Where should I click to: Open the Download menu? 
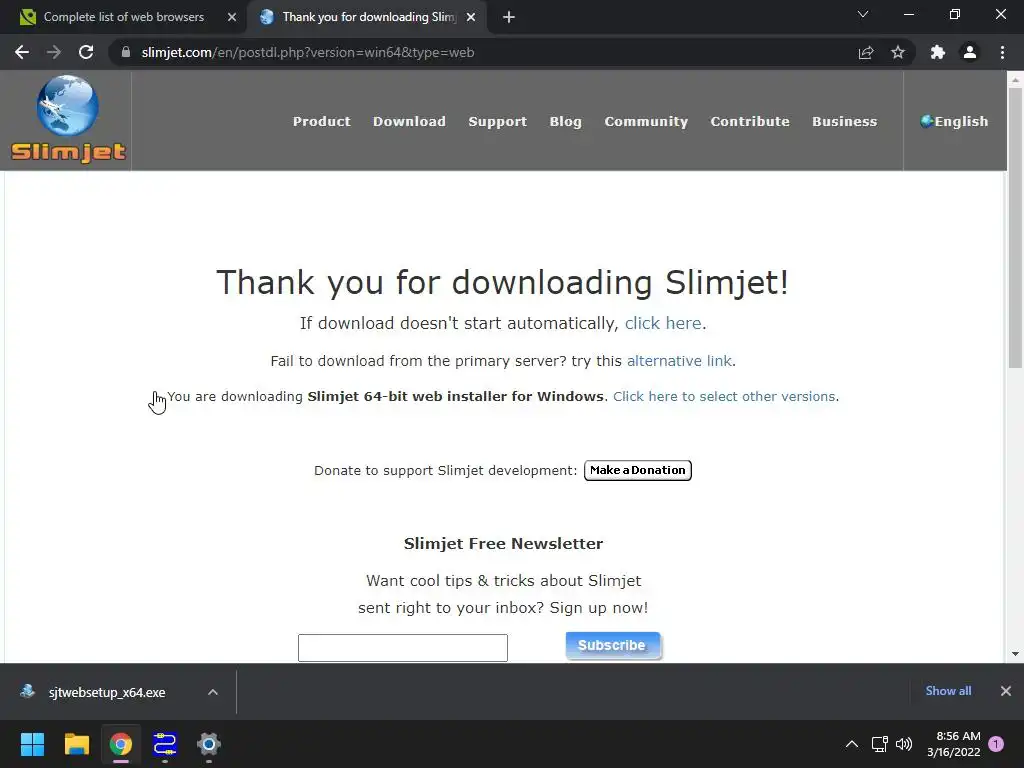tap(409, 121)
